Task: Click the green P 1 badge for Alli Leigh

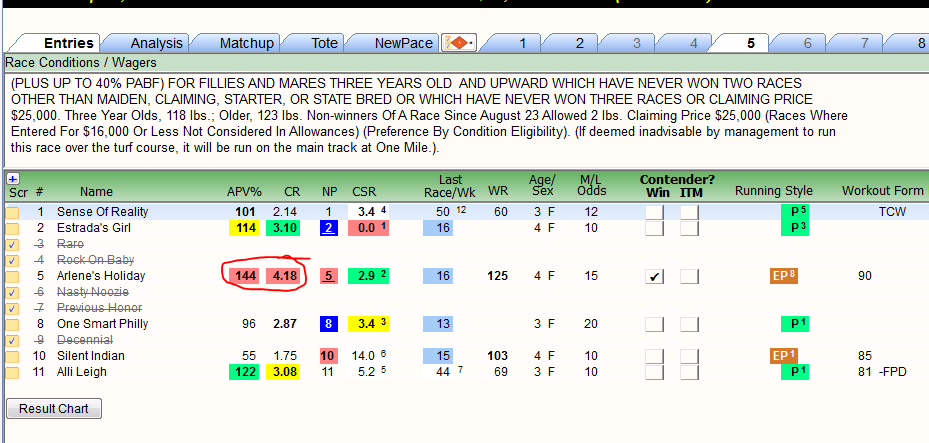Action: point(795,372)
